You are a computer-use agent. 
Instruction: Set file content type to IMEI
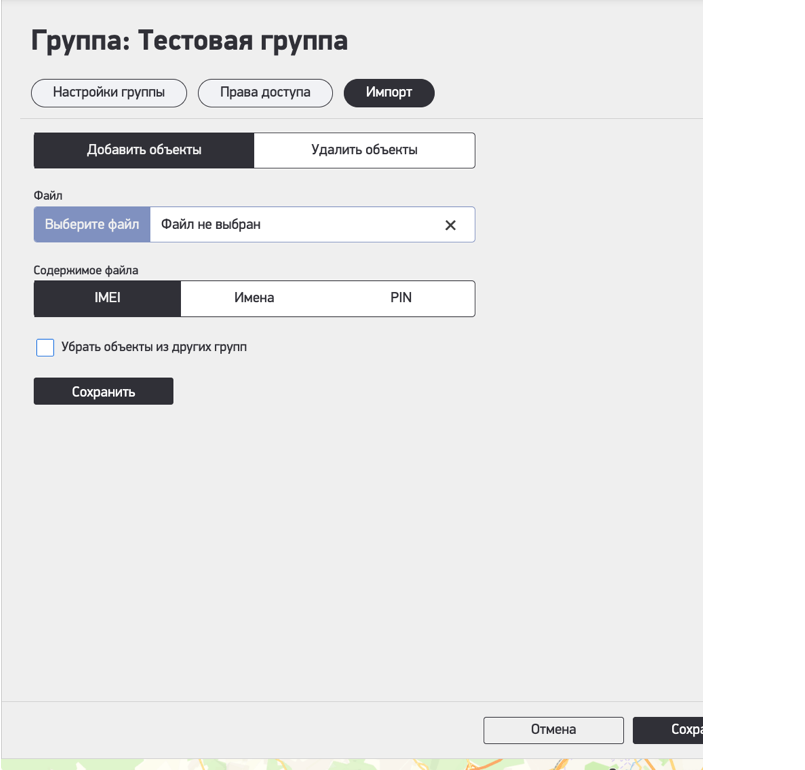[x=107, y=299]
